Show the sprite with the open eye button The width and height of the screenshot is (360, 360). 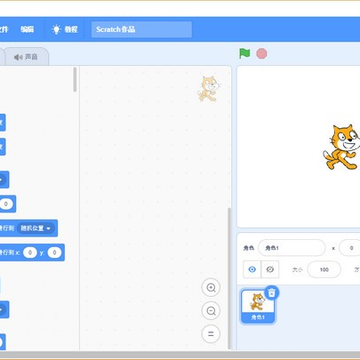click(252, 269)
